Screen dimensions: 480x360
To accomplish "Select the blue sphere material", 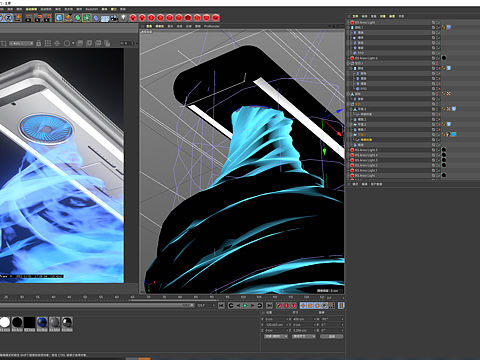I will (x=42, y=322).
